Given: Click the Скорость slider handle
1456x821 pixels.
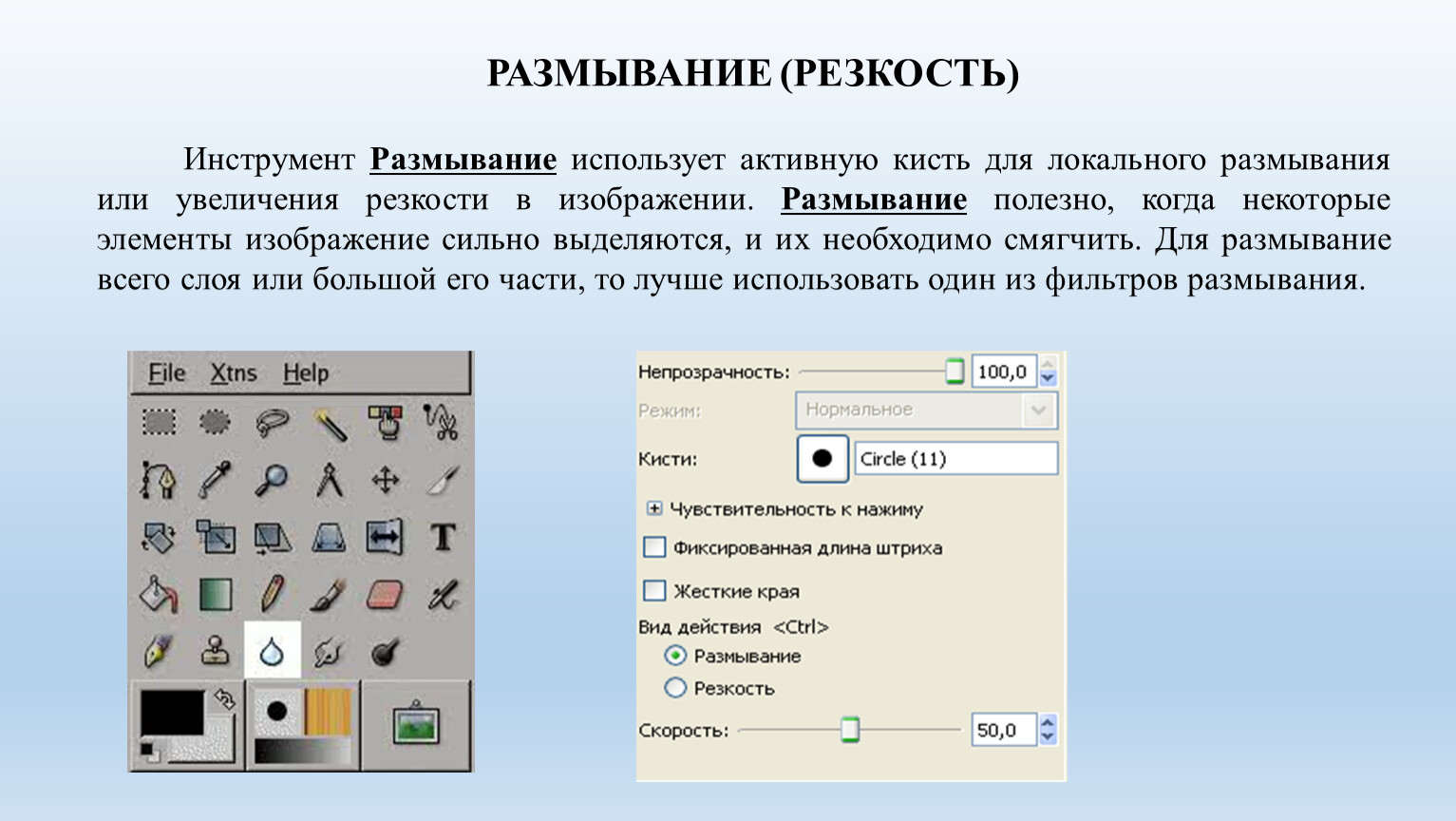Looking at the screenshot, I should tap(850, 730).
